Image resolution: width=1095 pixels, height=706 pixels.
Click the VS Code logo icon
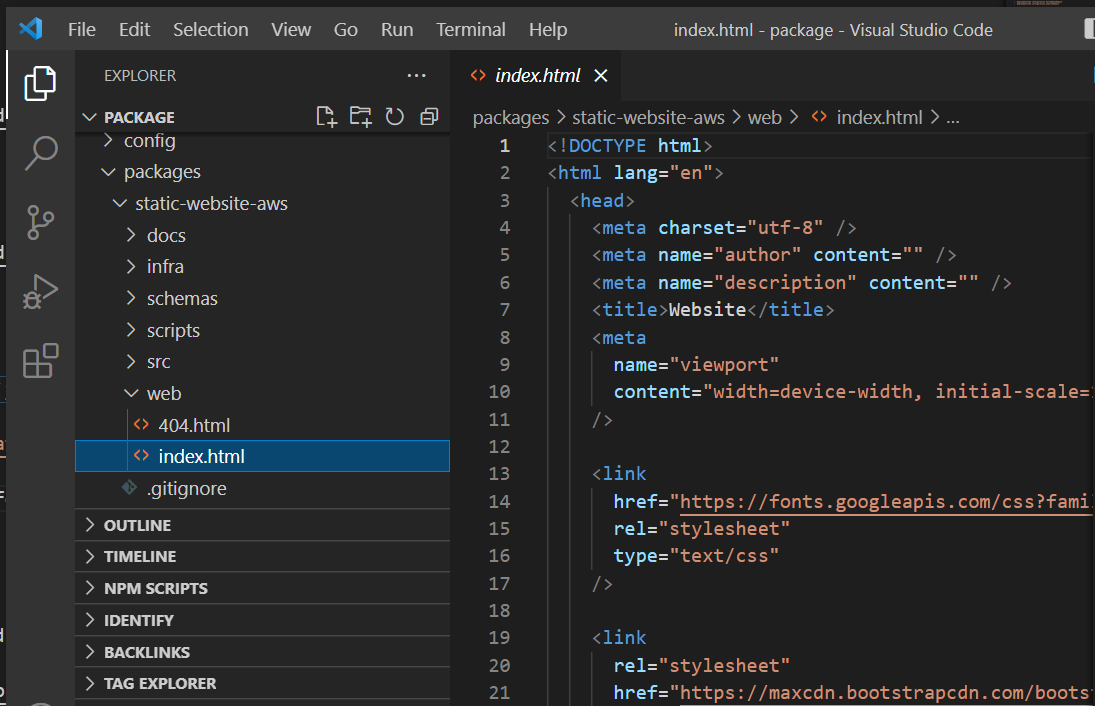[x=31, y=29]
